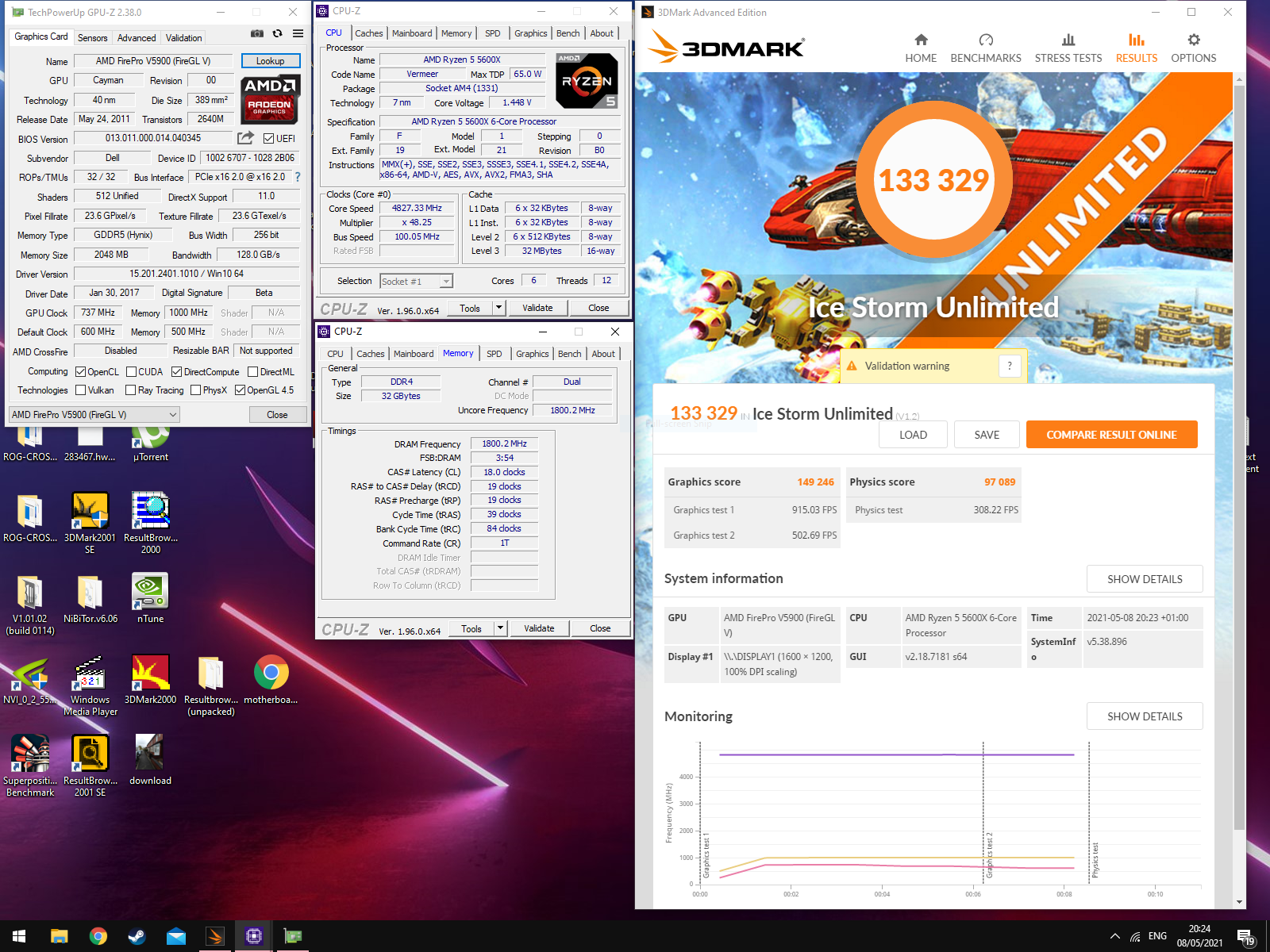The image size is (1270, 952).
Task: Open Mail app from the taskbar
Action: 175,936
